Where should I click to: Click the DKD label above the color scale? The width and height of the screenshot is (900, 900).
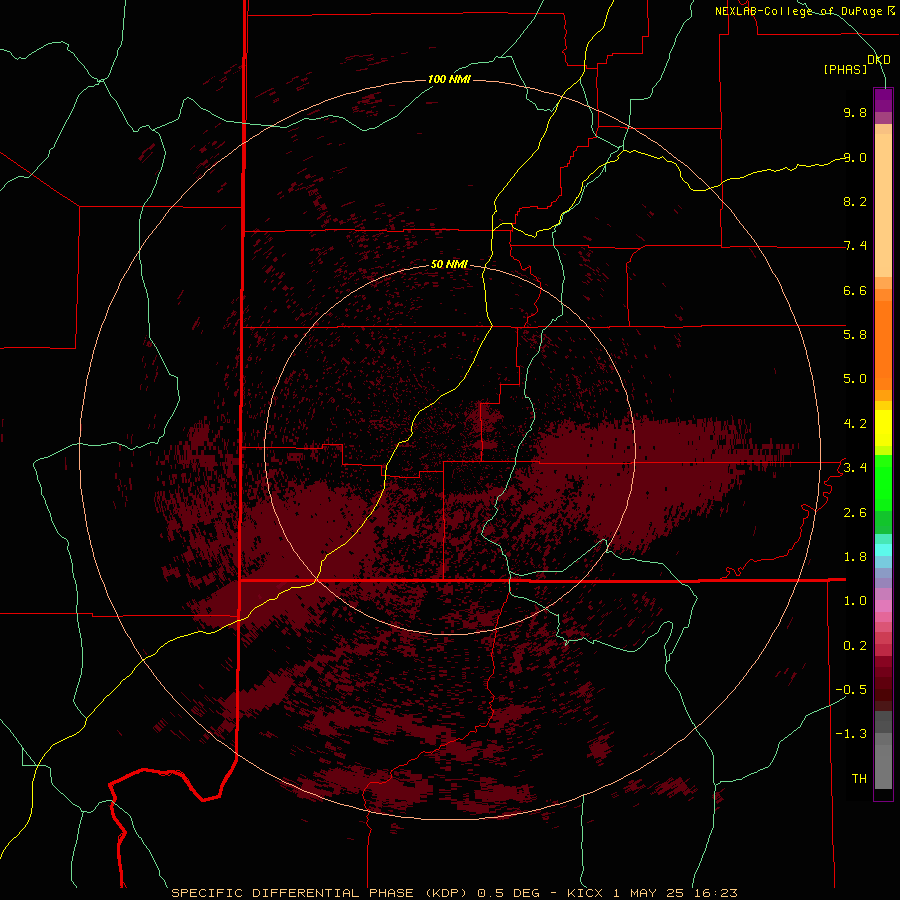879,59
